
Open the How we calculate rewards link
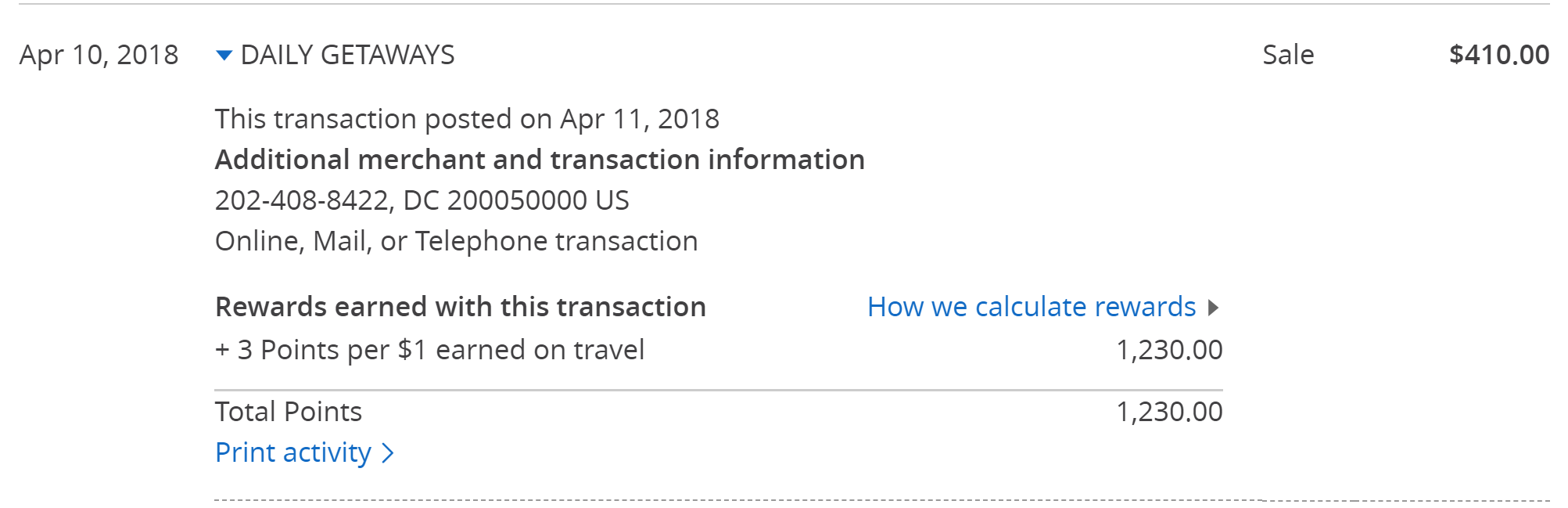[x=1032, y=308]
